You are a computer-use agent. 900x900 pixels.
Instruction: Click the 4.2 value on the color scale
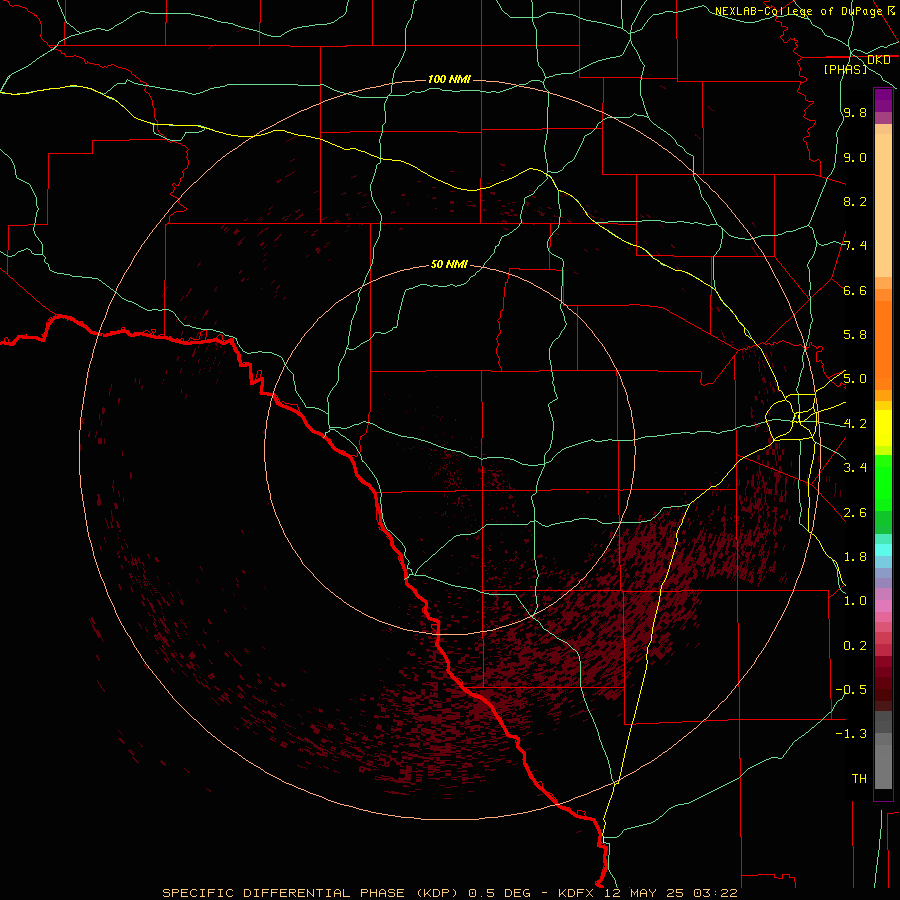[x=855, y=424]
